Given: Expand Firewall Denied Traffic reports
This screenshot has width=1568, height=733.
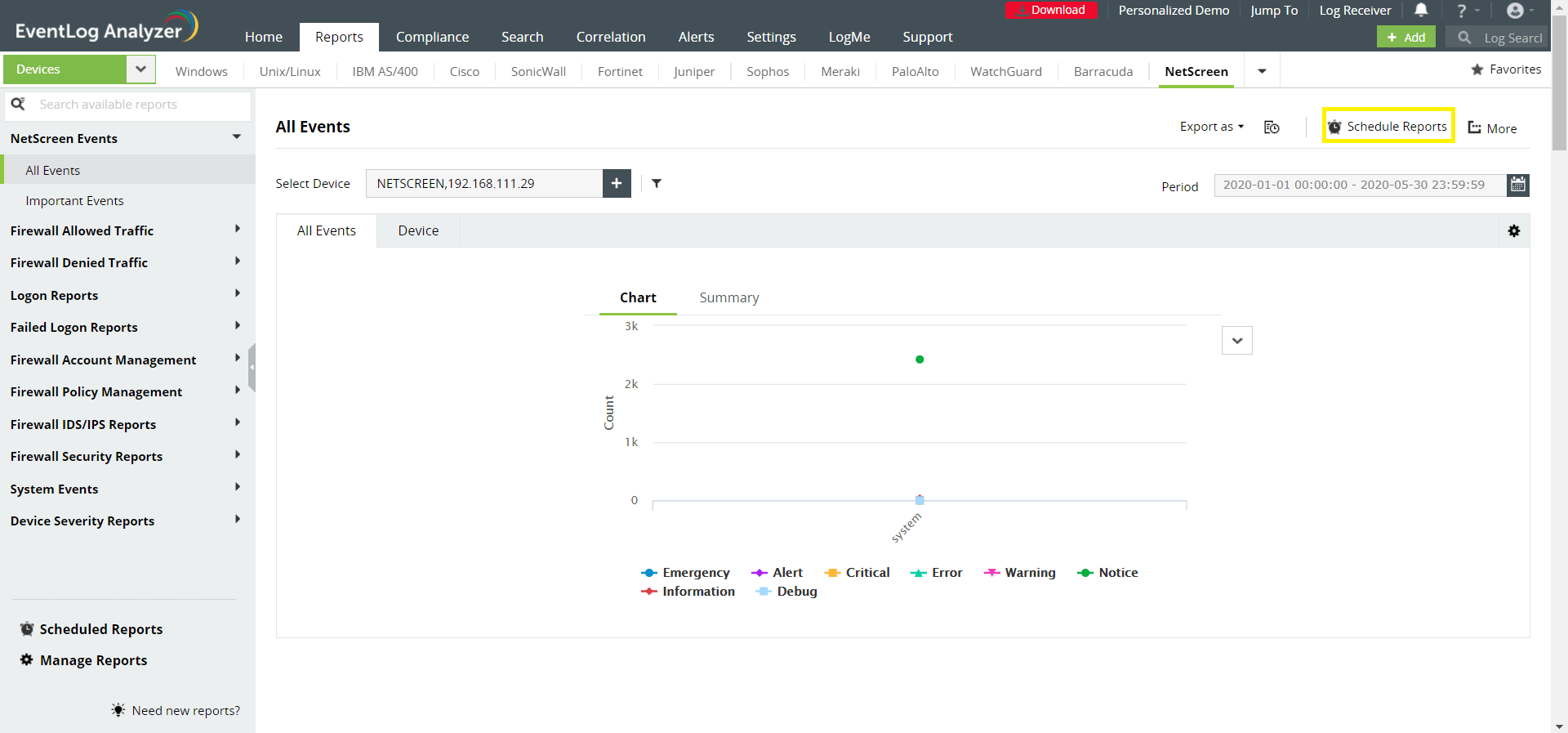Looking at the screenshot, I should (238, 261).
